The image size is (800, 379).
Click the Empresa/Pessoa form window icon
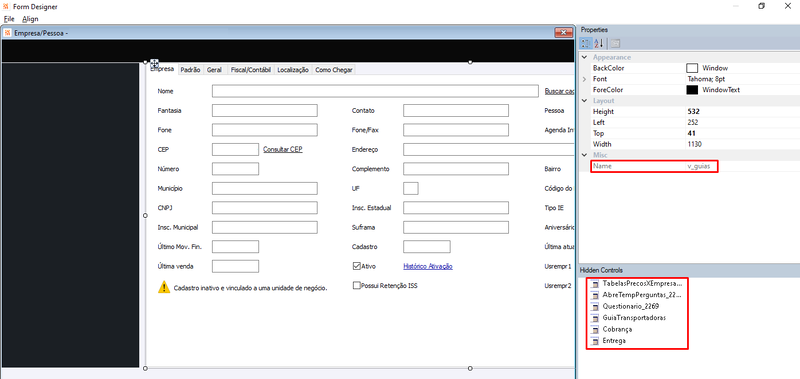click(x=8, y=33)
